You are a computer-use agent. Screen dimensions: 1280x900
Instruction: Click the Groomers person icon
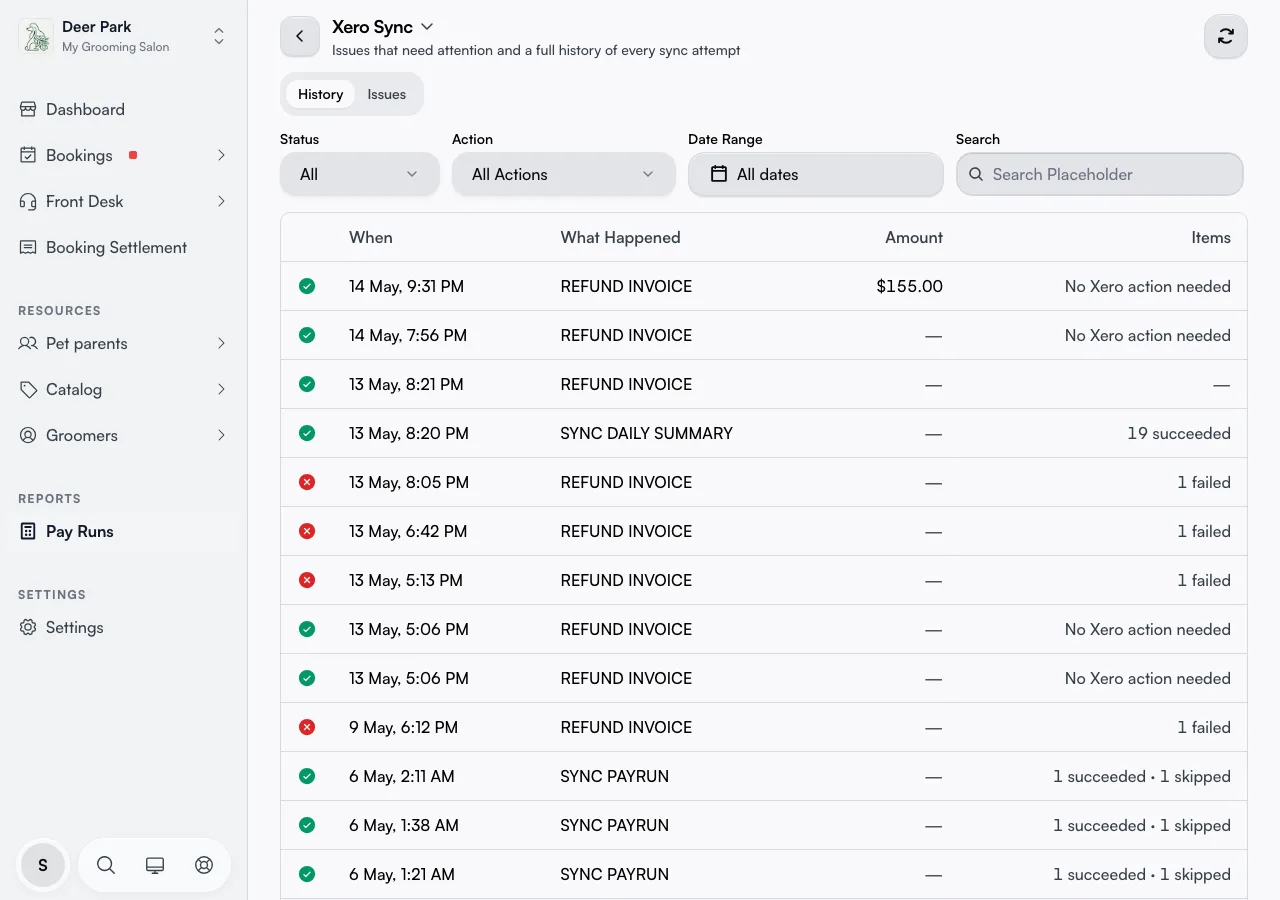tap(28, 435)
